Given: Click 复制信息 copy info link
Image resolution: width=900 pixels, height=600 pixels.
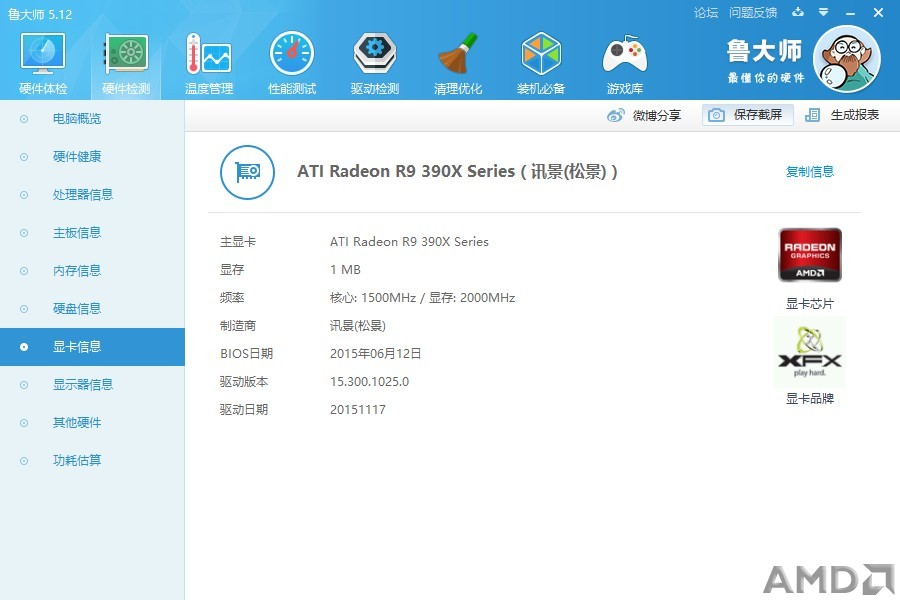Looking at the screenshot, I should pyautogui.click(x=809, y=171).
